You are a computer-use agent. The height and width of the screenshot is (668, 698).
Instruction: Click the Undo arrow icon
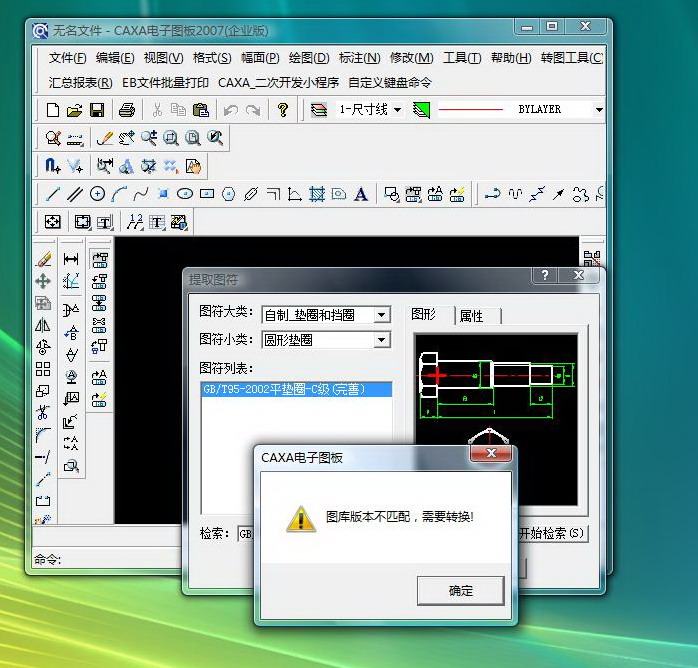(231, 110)
